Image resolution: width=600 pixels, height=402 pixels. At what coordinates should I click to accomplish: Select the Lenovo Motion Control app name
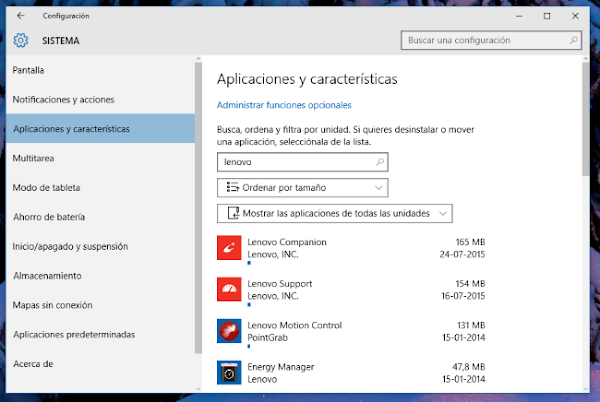(295, 326)
